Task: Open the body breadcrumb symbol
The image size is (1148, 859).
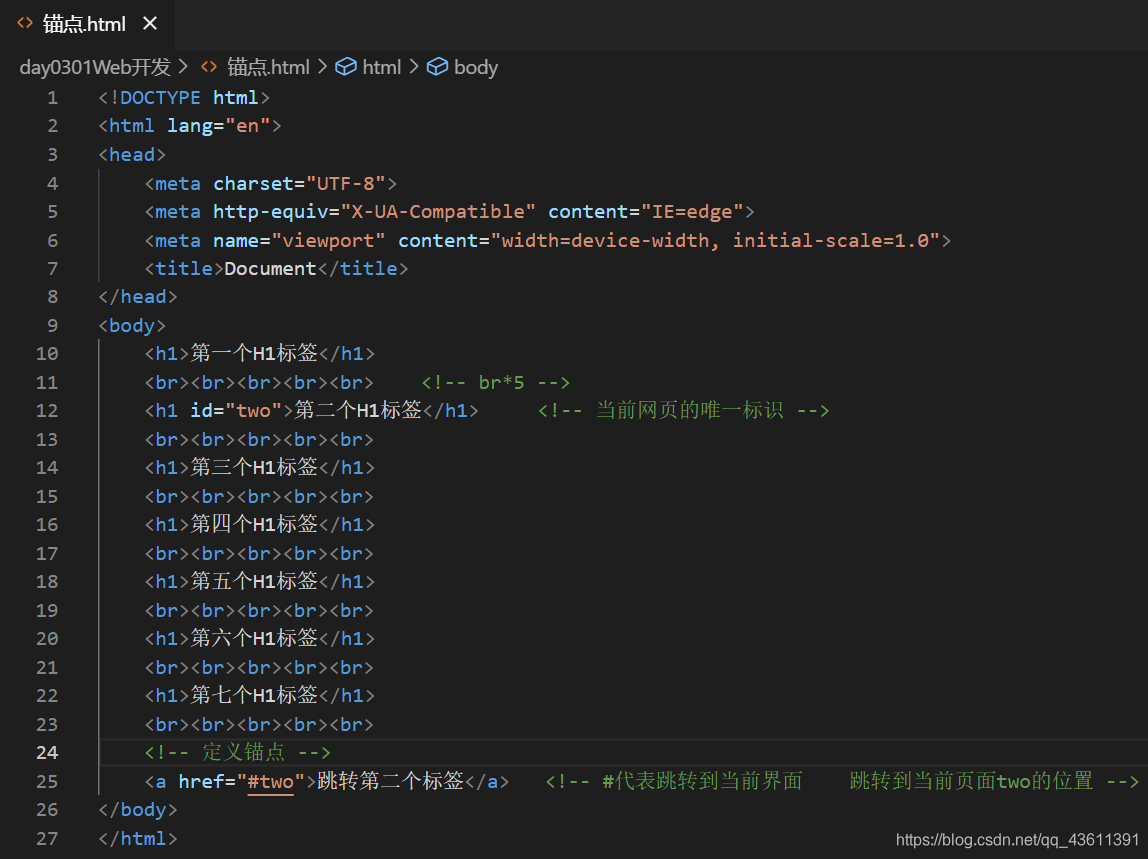Action: click(476, 67)
